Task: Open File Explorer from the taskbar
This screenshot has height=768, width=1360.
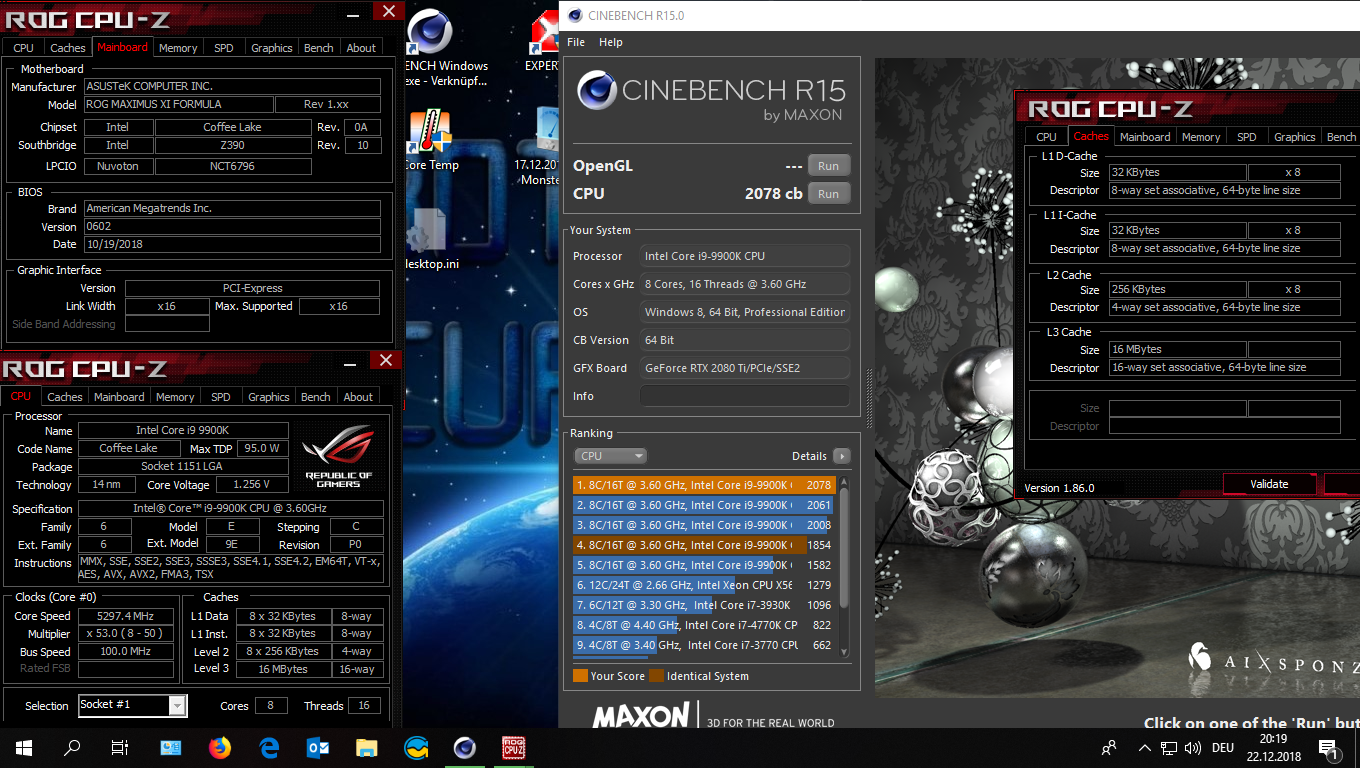Action: (367, 747)
